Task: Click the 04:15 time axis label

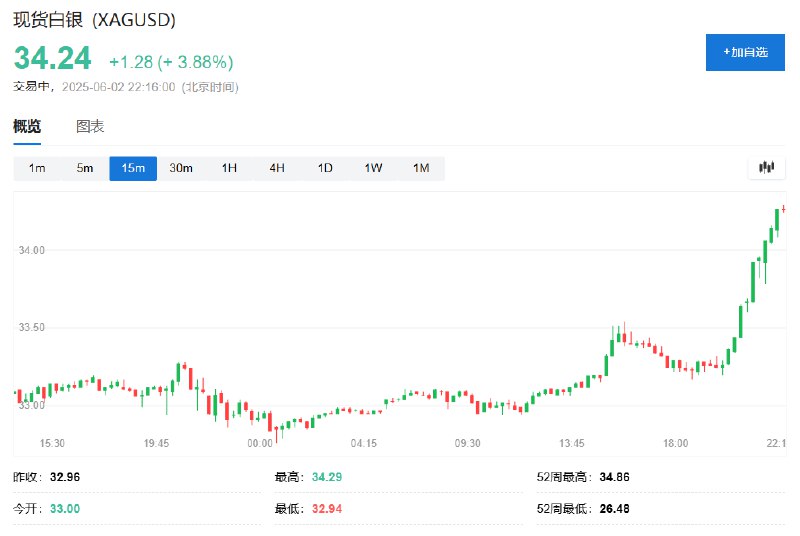Action: coord(364,443)
